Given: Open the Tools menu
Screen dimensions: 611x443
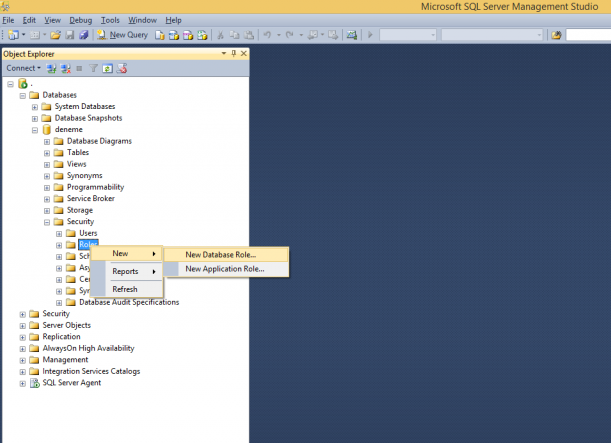Looking at the screenshot, I should tap(110, 20).
